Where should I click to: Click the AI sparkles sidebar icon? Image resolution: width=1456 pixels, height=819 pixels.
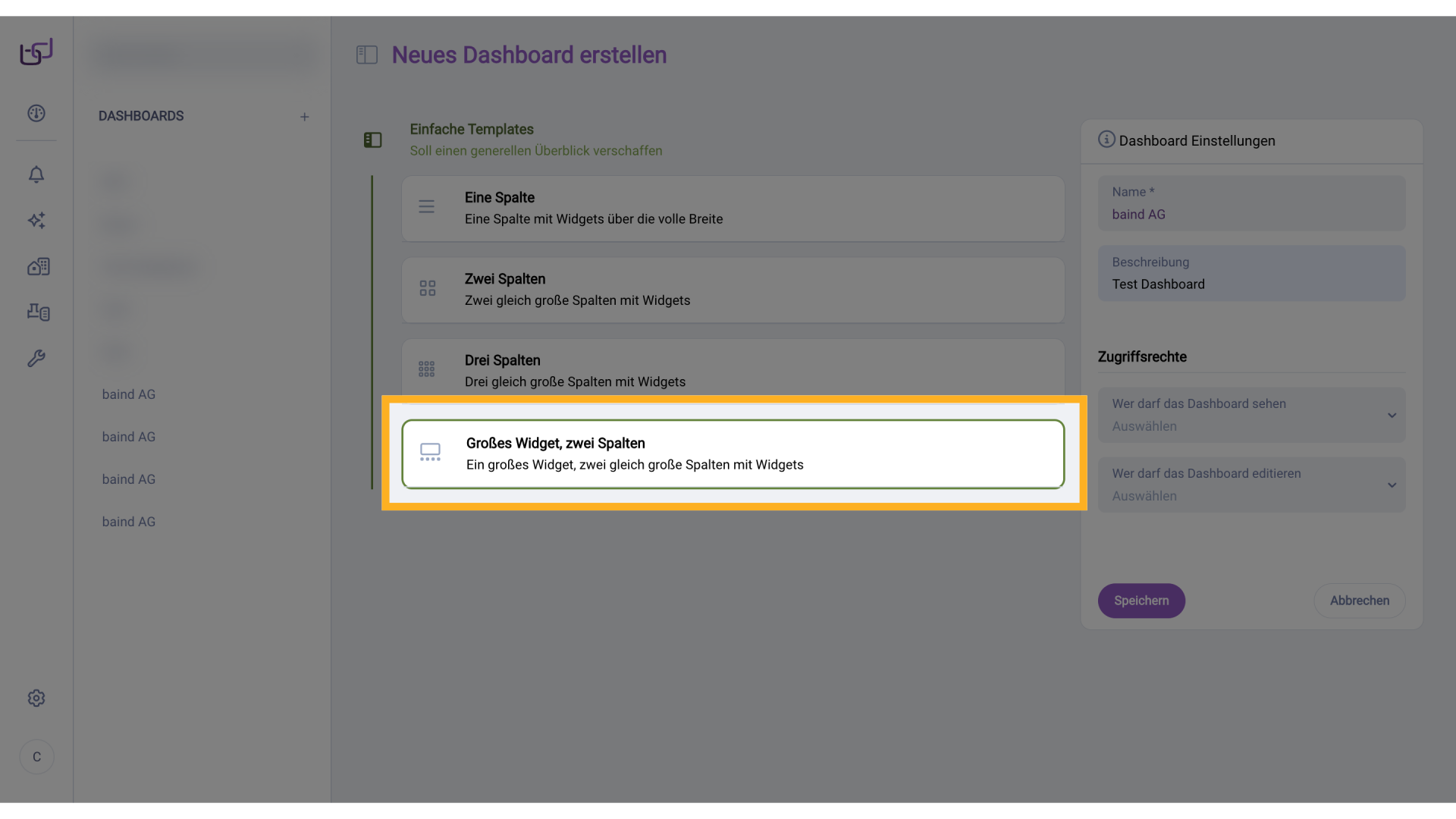coord(36,221)
